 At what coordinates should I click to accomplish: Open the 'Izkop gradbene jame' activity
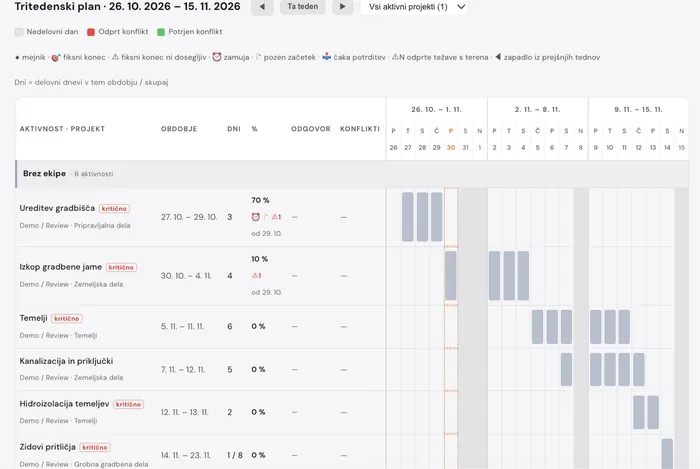(x=61, y=267)
